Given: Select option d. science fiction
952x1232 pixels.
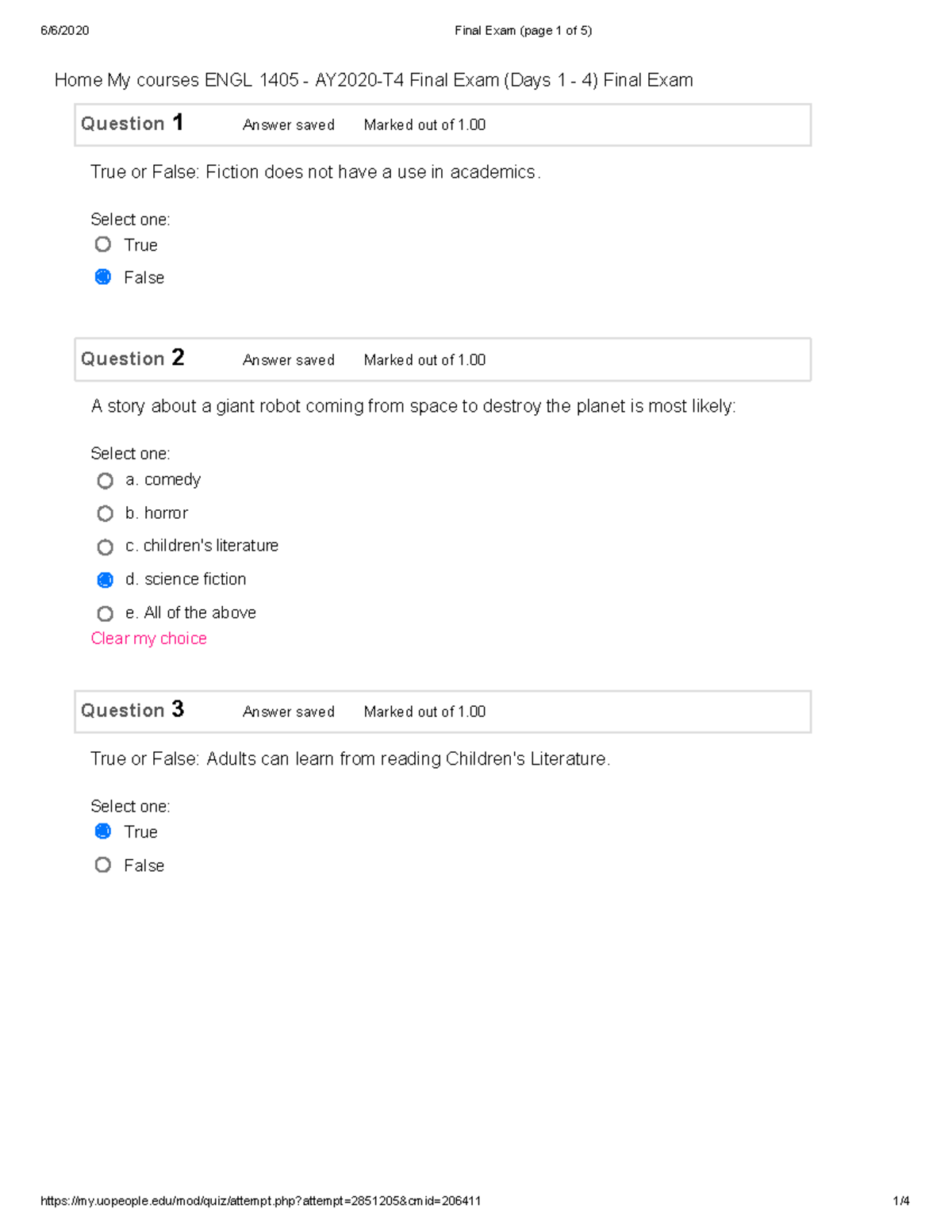Looking at the screenshot, I should pos(105,580).
